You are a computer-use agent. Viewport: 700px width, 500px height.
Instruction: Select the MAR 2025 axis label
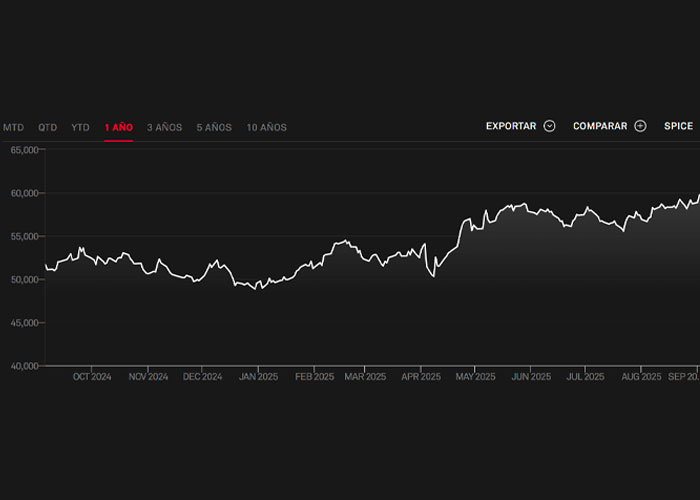[x=365, y=377]
